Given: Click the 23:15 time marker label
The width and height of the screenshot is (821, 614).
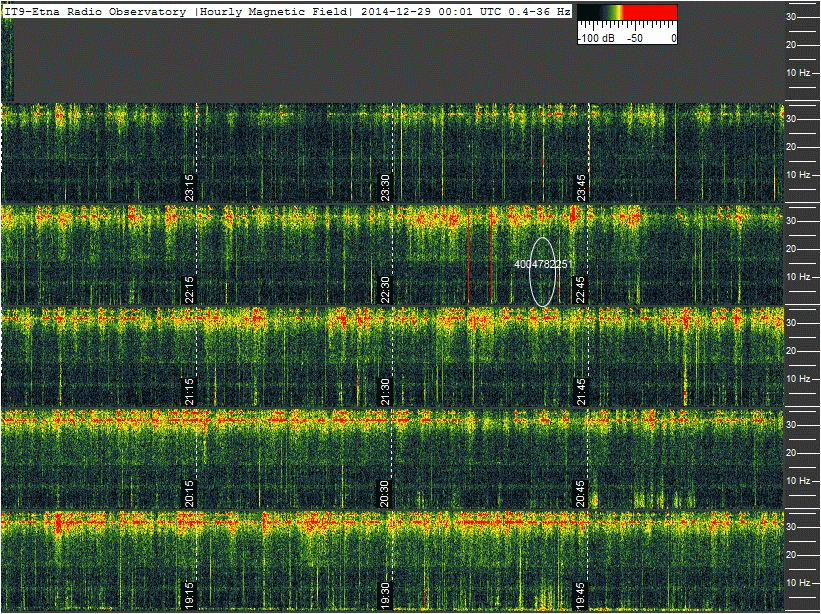Looking at the screenshot, I should pyautogui.click(x=189, y=186).
